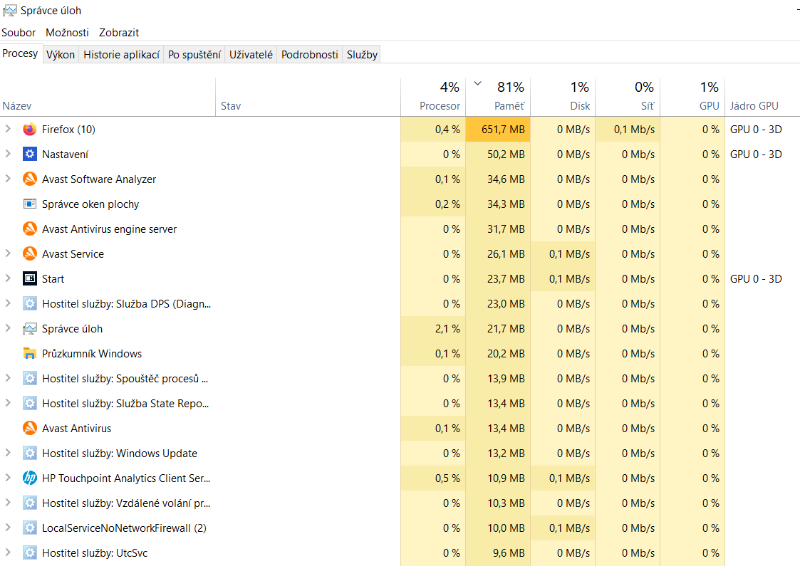Screen dimensions: 800x566
Task: Expand the Avast Software Analyzer row
Action: 8,179
